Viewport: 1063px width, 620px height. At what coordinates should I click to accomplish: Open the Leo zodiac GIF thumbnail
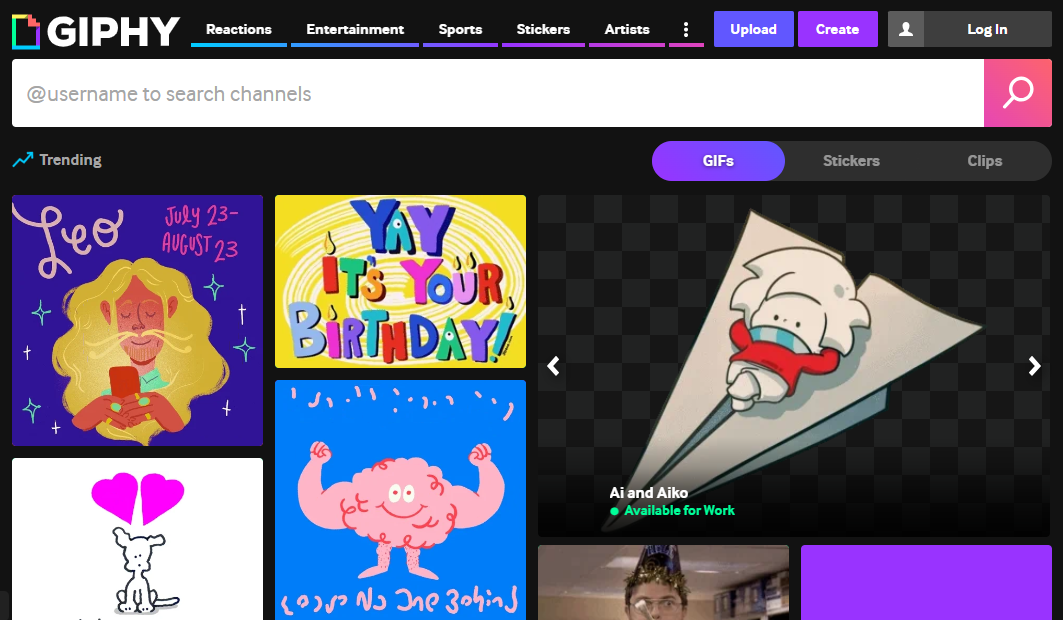tap(137, 320)
